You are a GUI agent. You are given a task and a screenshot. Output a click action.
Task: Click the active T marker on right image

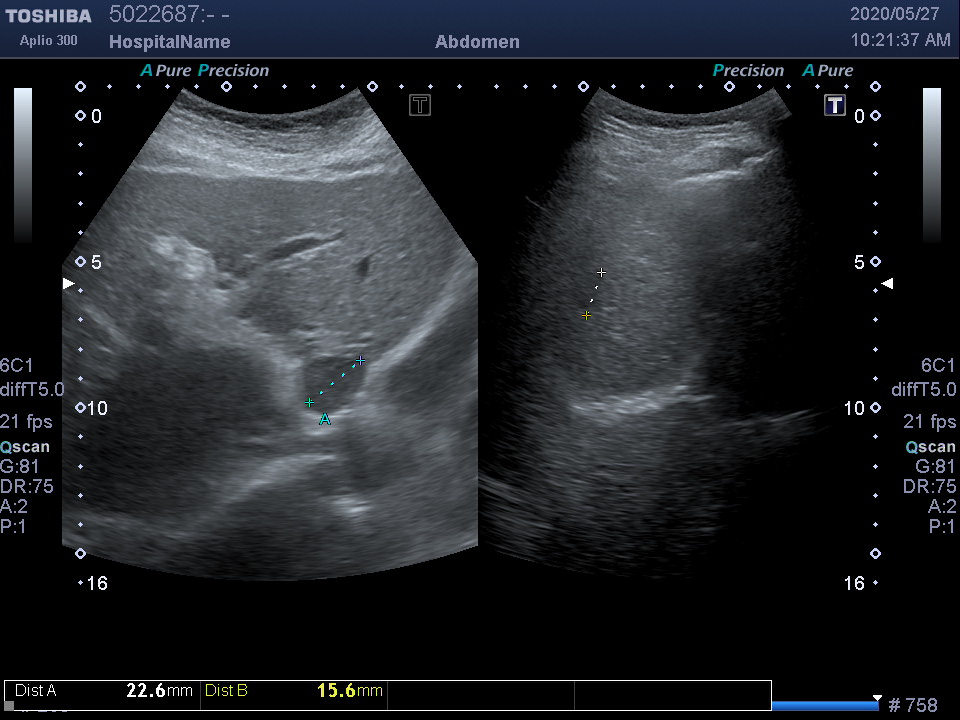pyautogui.click(x=835, y=105)
